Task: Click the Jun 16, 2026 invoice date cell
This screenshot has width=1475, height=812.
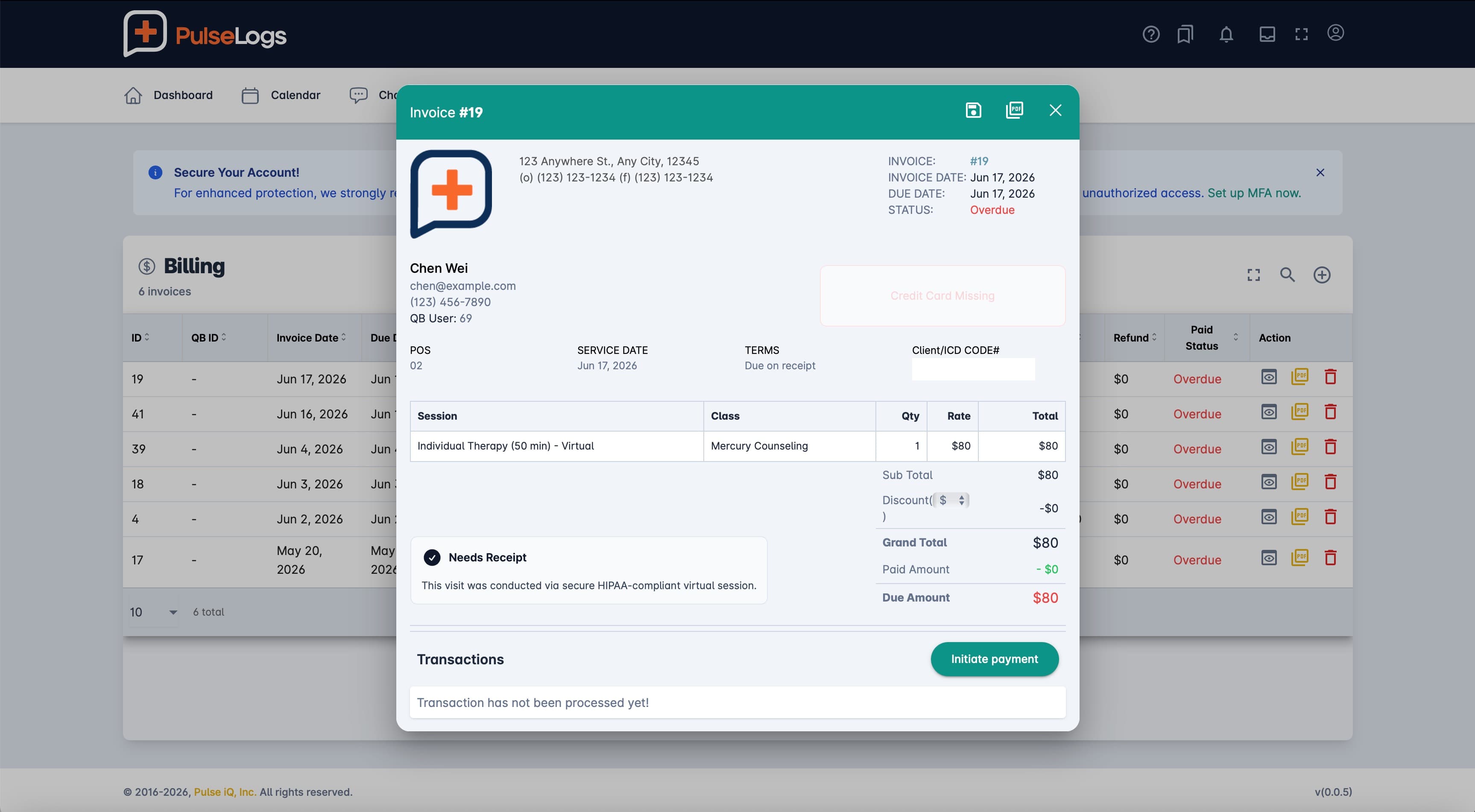Action: click(x=312, y=414)
